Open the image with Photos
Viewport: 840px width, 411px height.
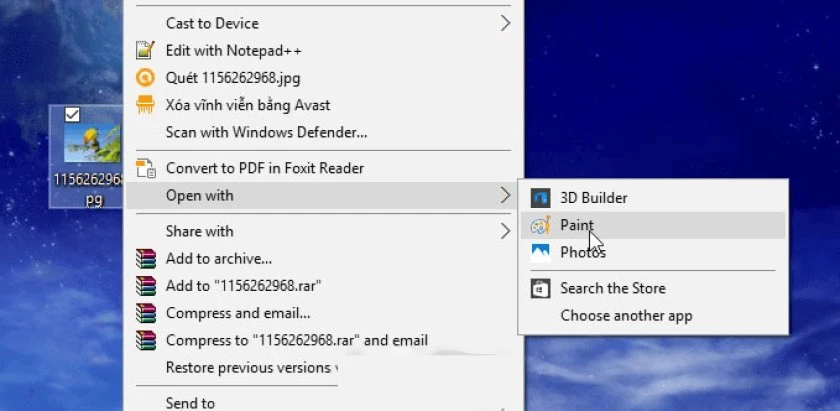653,252
